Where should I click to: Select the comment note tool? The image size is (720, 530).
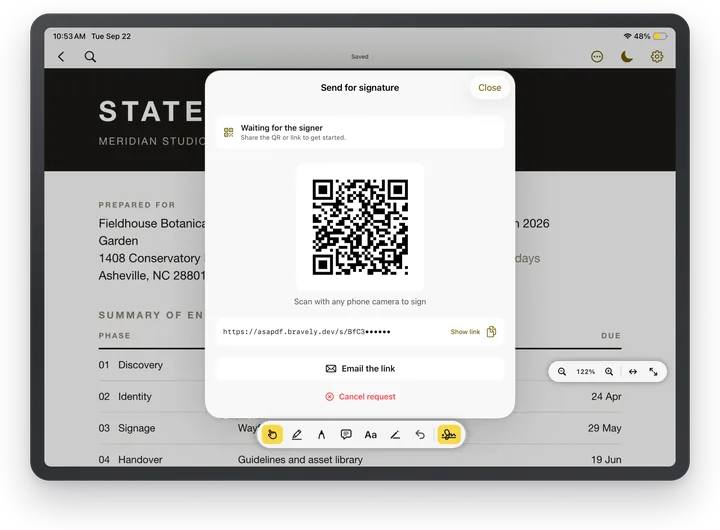(x=346, y=434)
